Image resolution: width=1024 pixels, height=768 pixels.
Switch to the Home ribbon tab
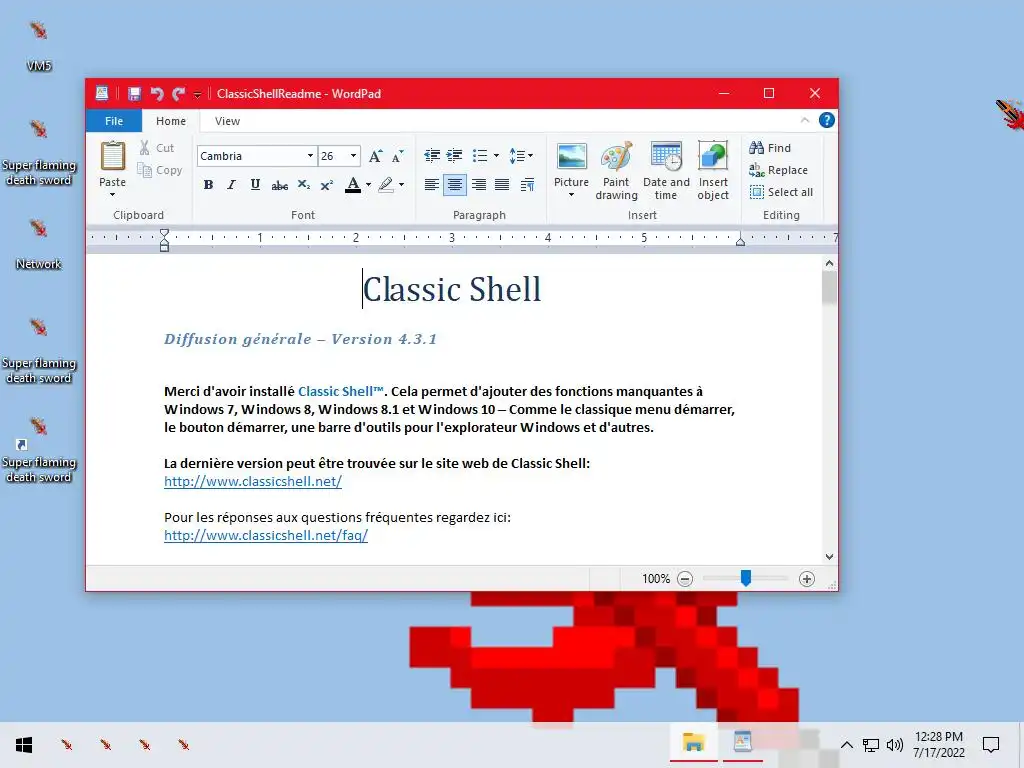[170, 121]
